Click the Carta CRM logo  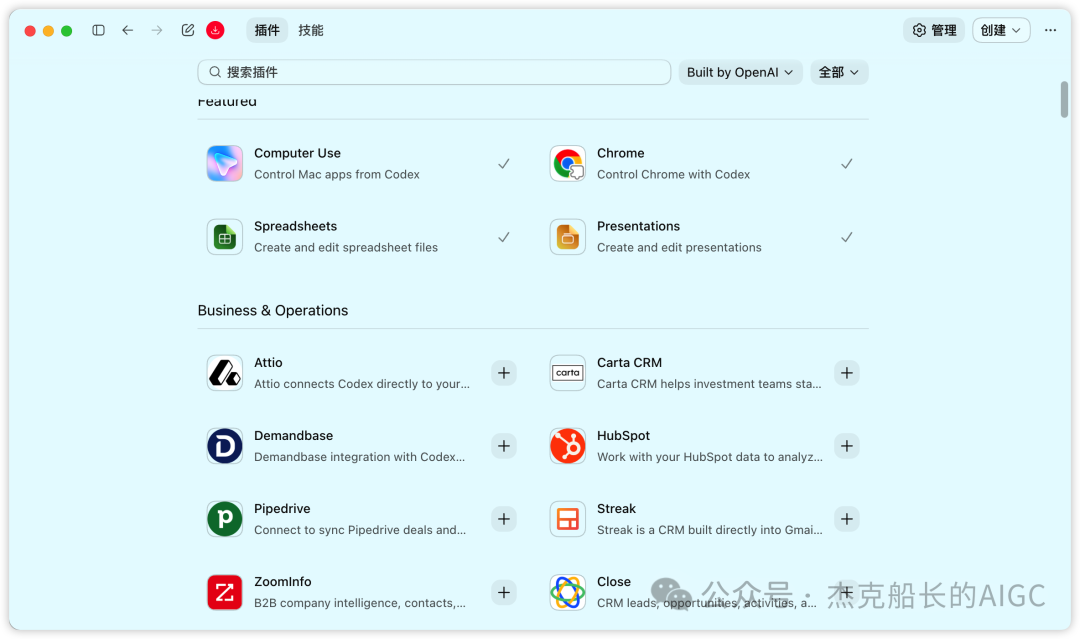[x=568, y=373]
